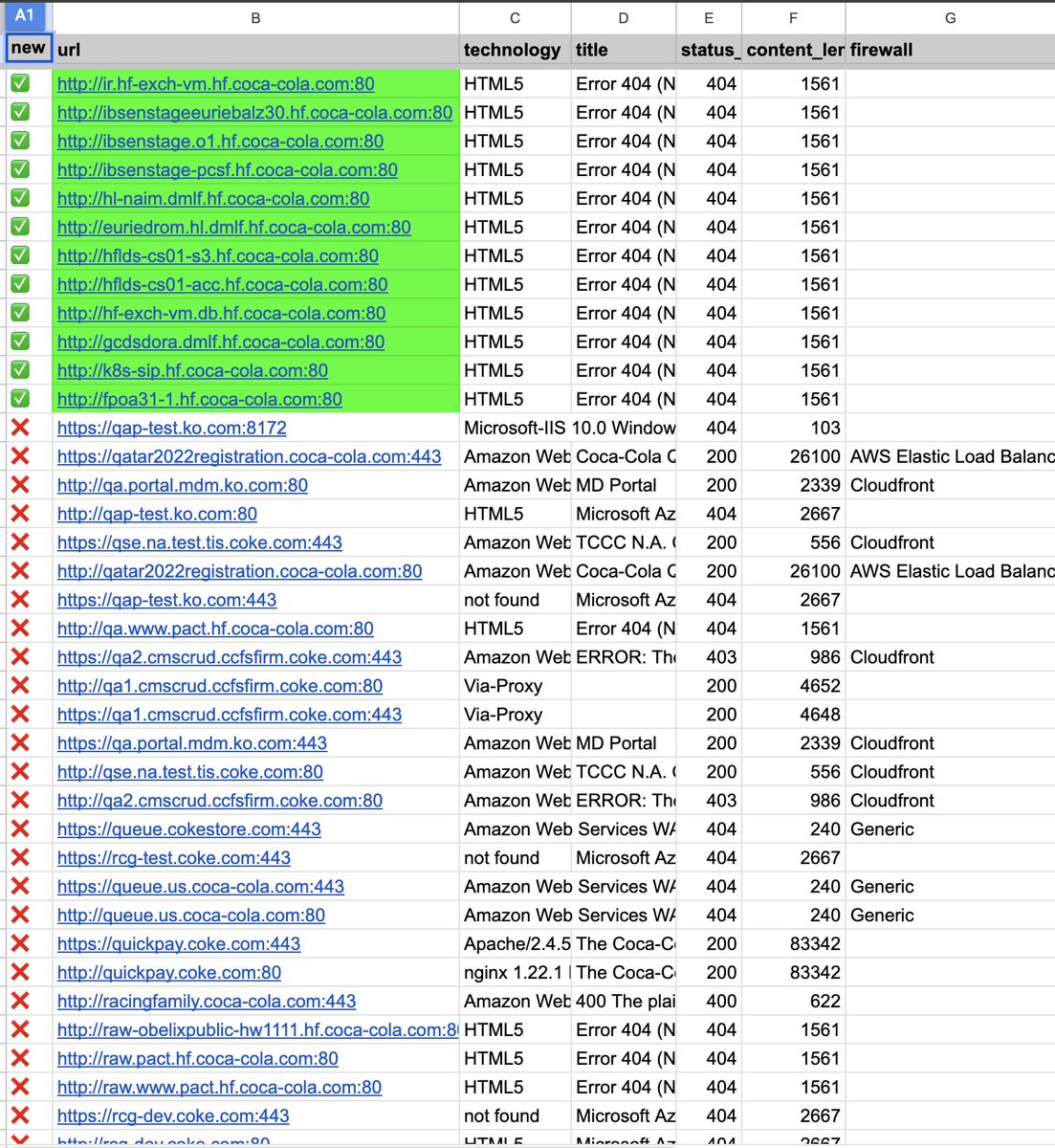This screenshot has width=1055, height=1148.
Task: Select column G header
Action: tap(950, 17)
